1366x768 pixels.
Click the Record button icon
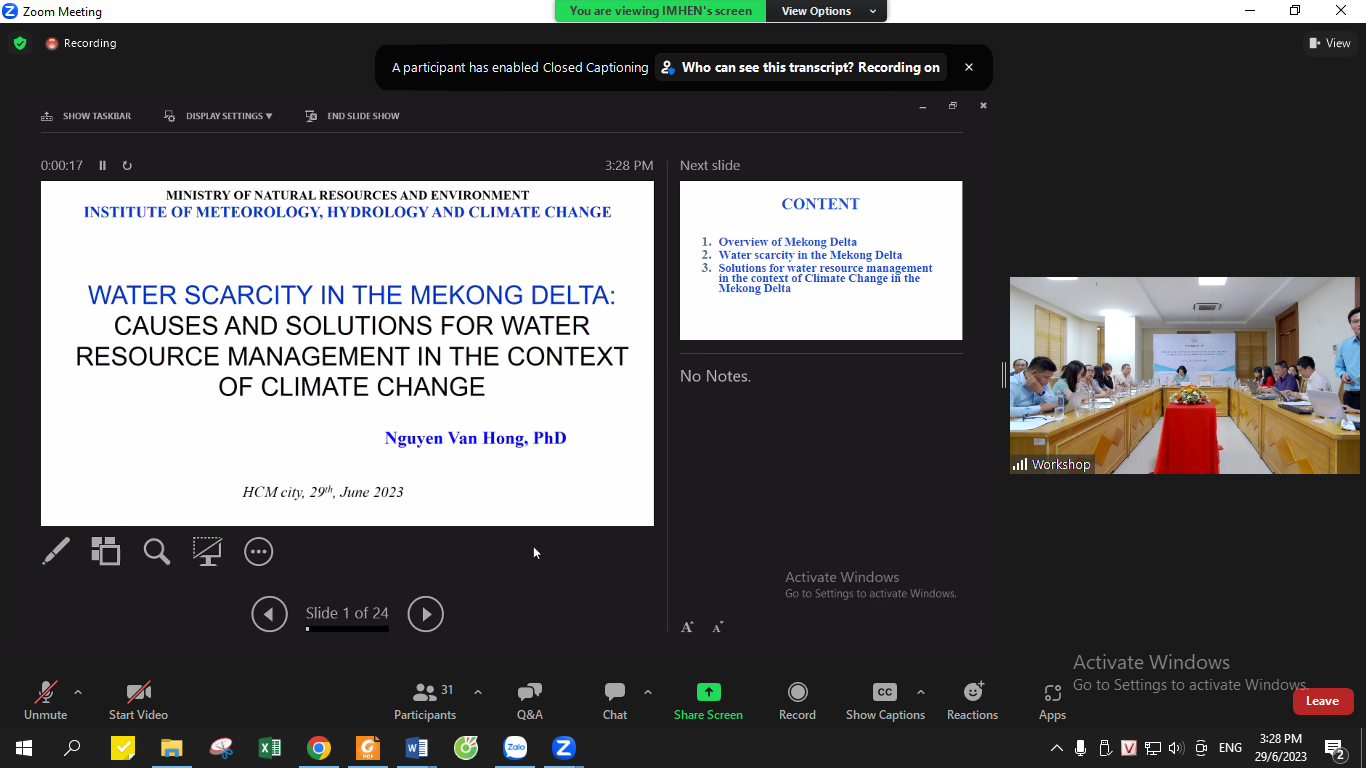tap(797, 693)
